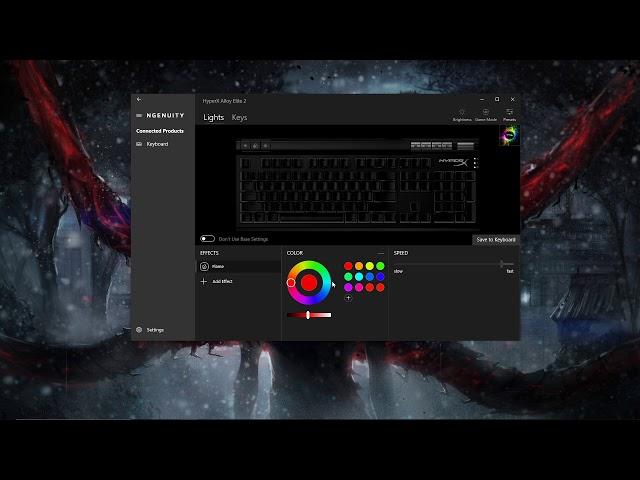The width and height of the screenshot is (640, 480).
Task: Click the Add effect plus icon
Action: pos(204,281)
